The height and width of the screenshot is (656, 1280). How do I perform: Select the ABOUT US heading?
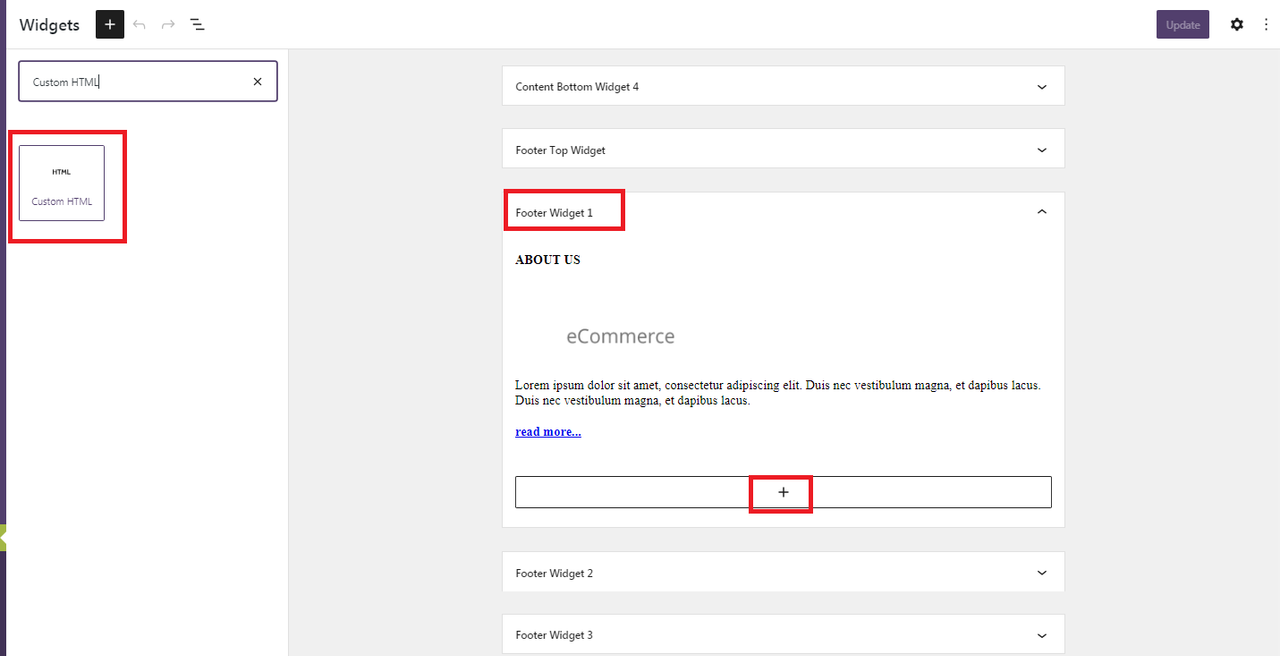(548, 260)
